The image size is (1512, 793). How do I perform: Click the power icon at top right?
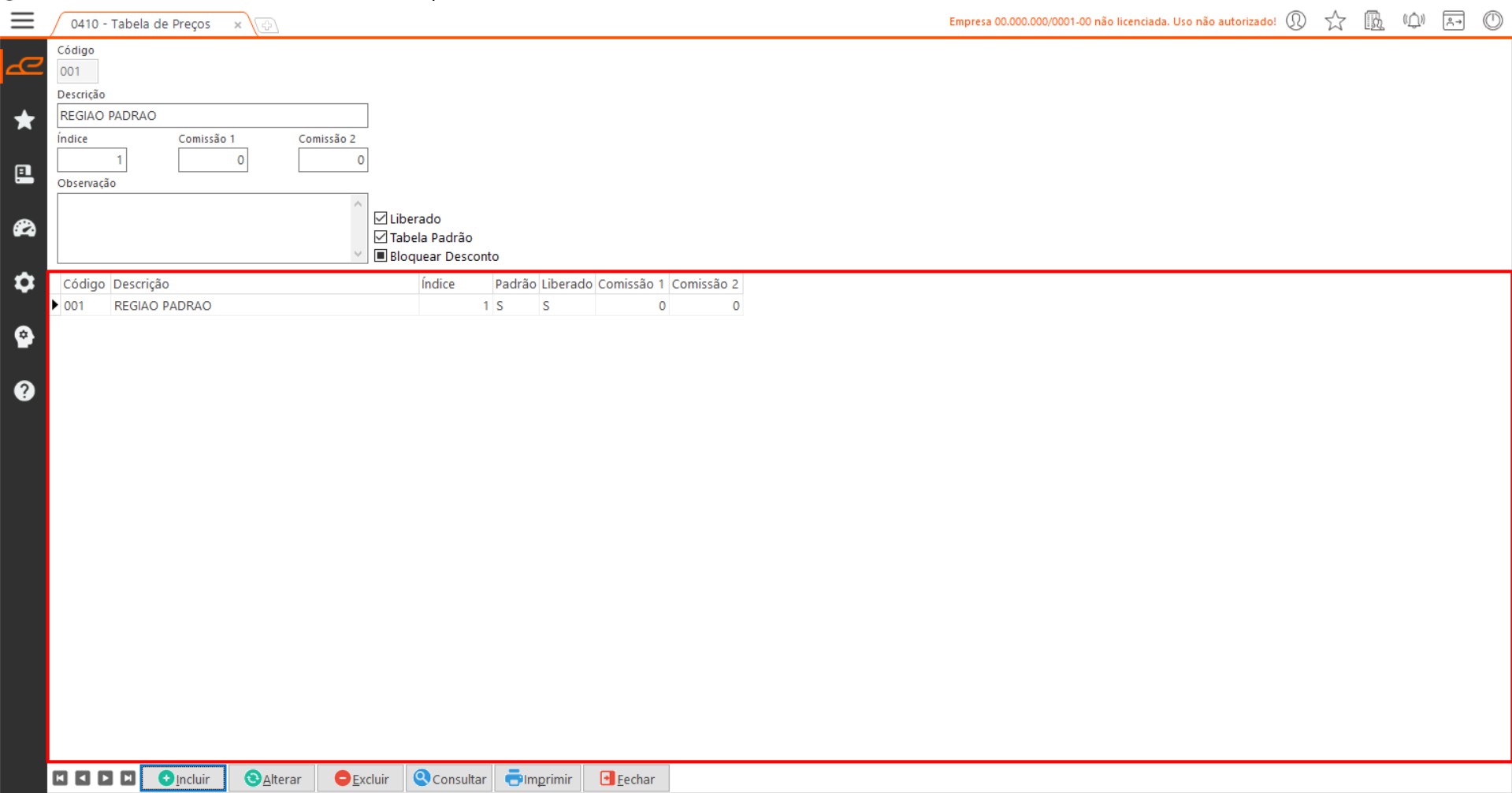pyautogui.click(x=1492, y=21)
